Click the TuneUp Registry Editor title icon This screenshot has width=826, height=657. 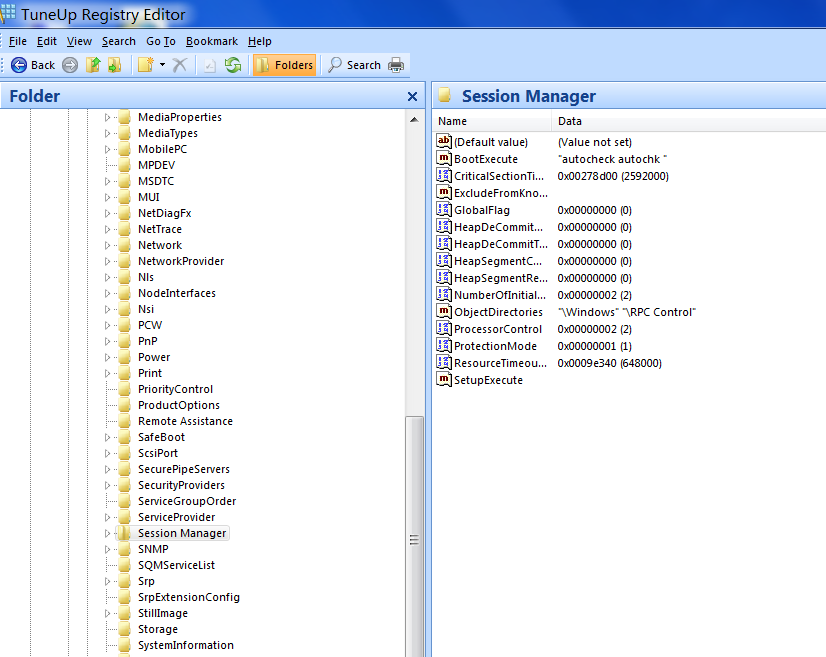point(7,13)
